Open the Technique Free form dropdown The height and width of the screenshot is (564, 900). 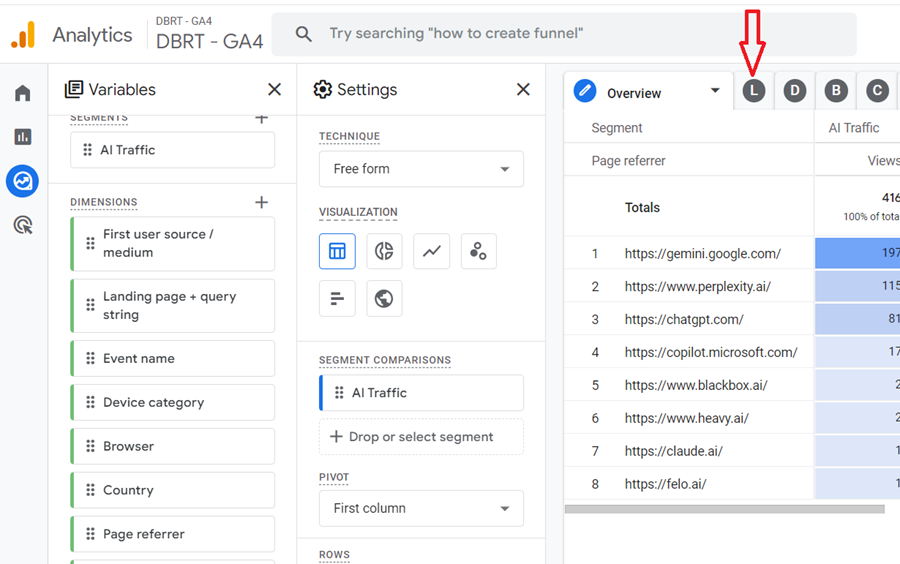[x=421, y=169]
